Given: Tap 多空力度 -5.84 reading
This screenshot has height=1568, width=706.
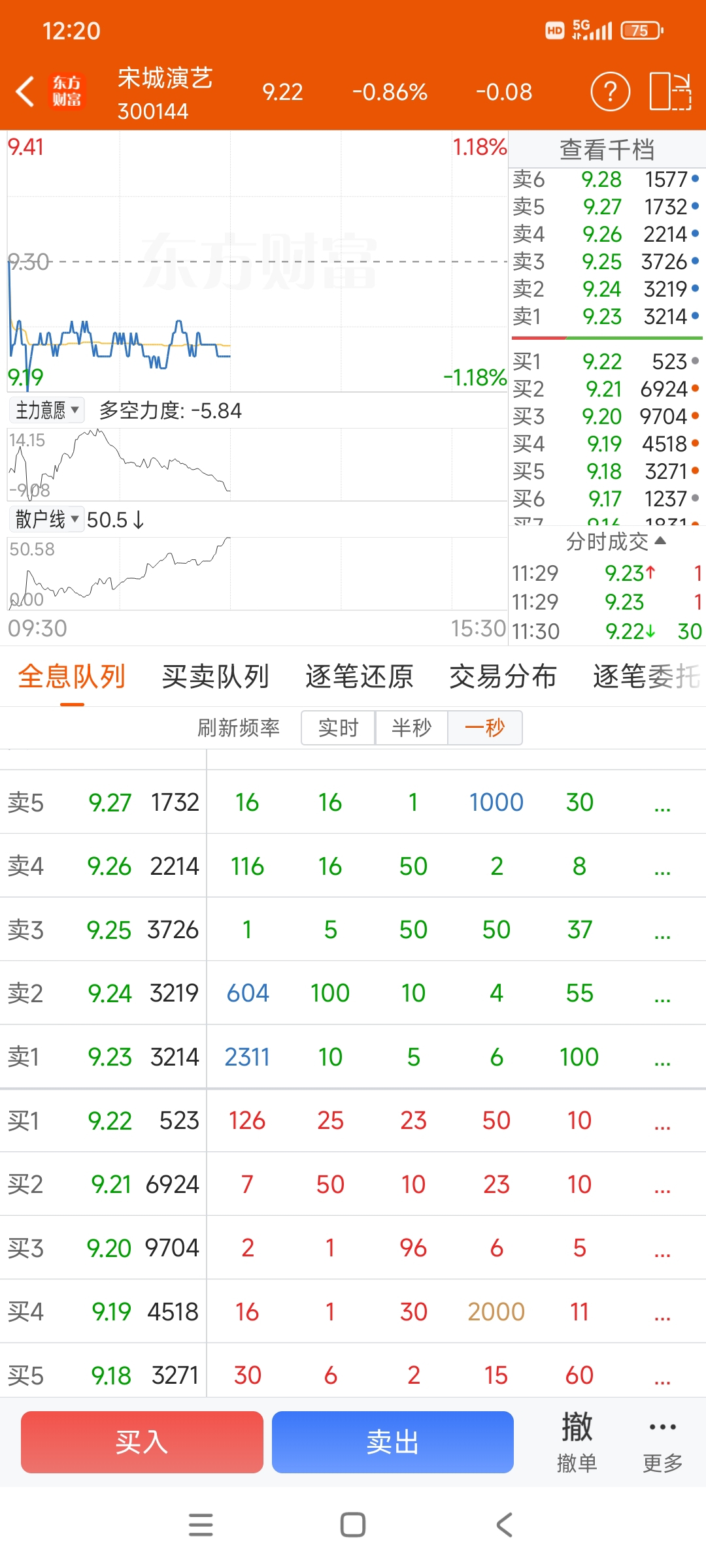Looking at the screenshot, I should (x=171, y=410).
